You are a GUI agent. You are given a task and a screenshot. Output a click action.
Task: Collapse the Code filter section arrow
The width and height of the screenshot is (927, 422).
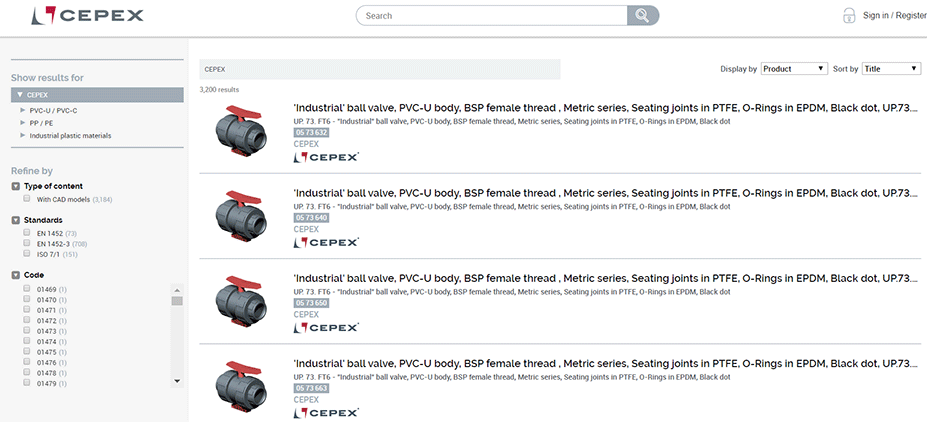click(16, 275)
